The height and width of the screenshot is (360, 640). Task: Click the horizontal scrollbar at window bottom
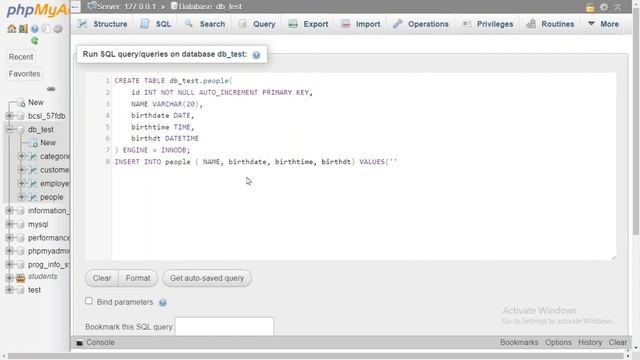pos(316,356)
